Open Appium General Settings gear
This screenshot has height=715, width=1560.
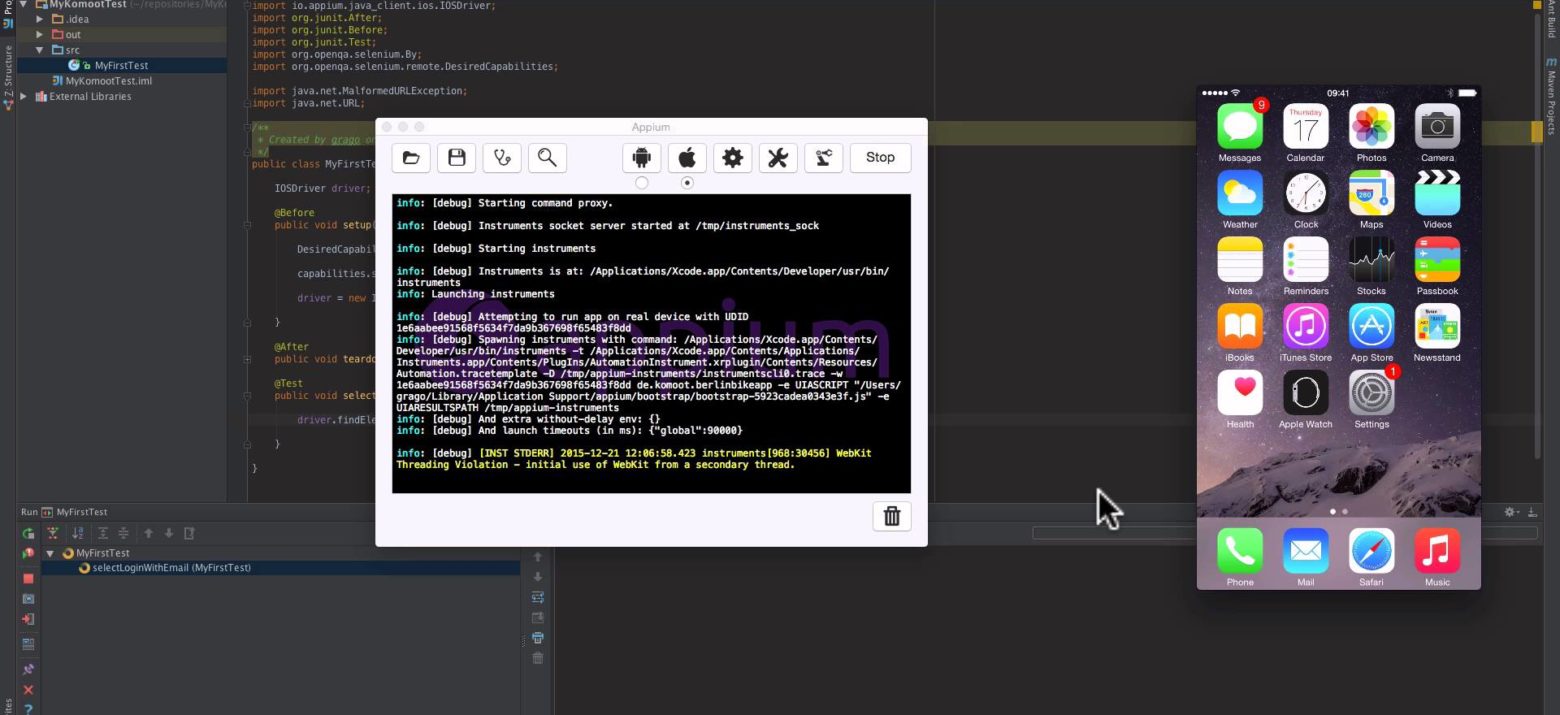[x=732, y=157]
